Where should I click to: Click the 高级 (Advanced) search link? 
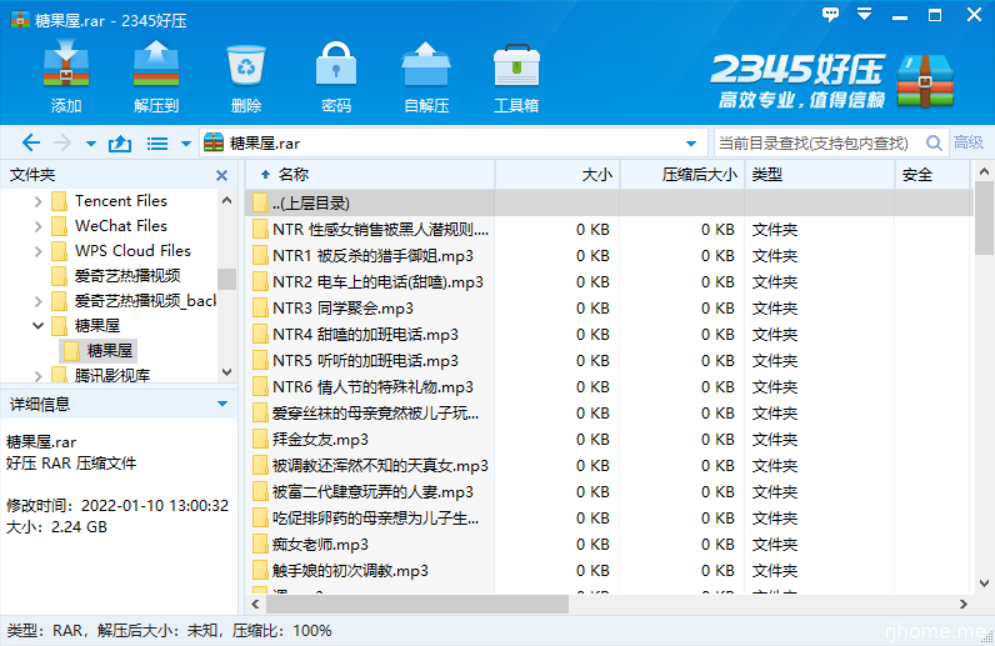pos(968,143)
